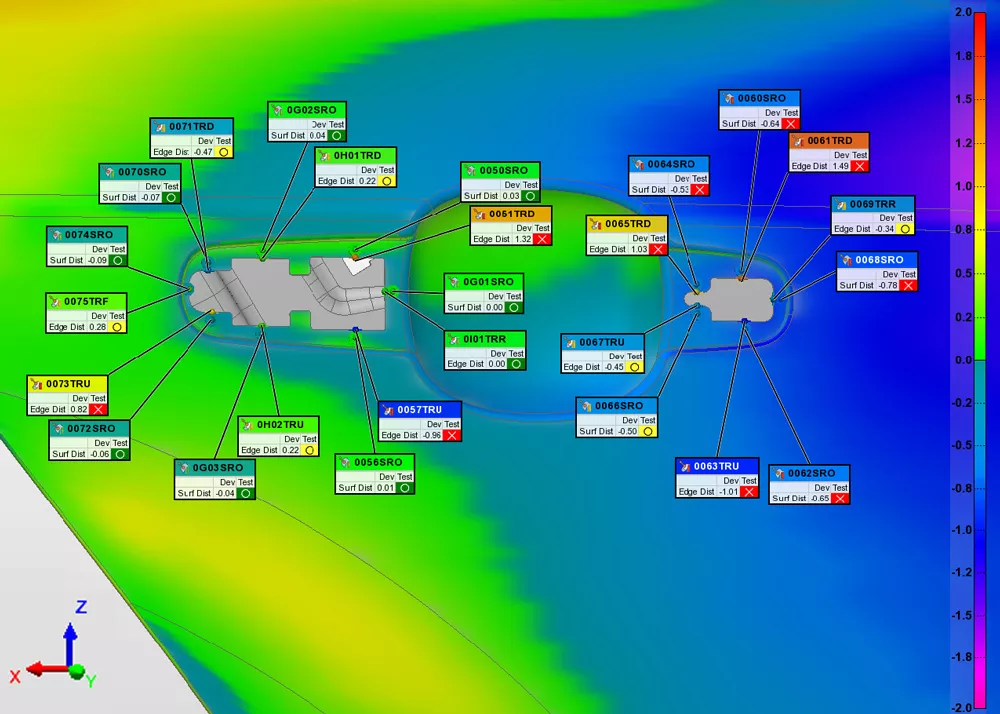Screen dimensions: 1000x714
Task: Click the icon in the 0050SRO label
Action: coord(471,170)
